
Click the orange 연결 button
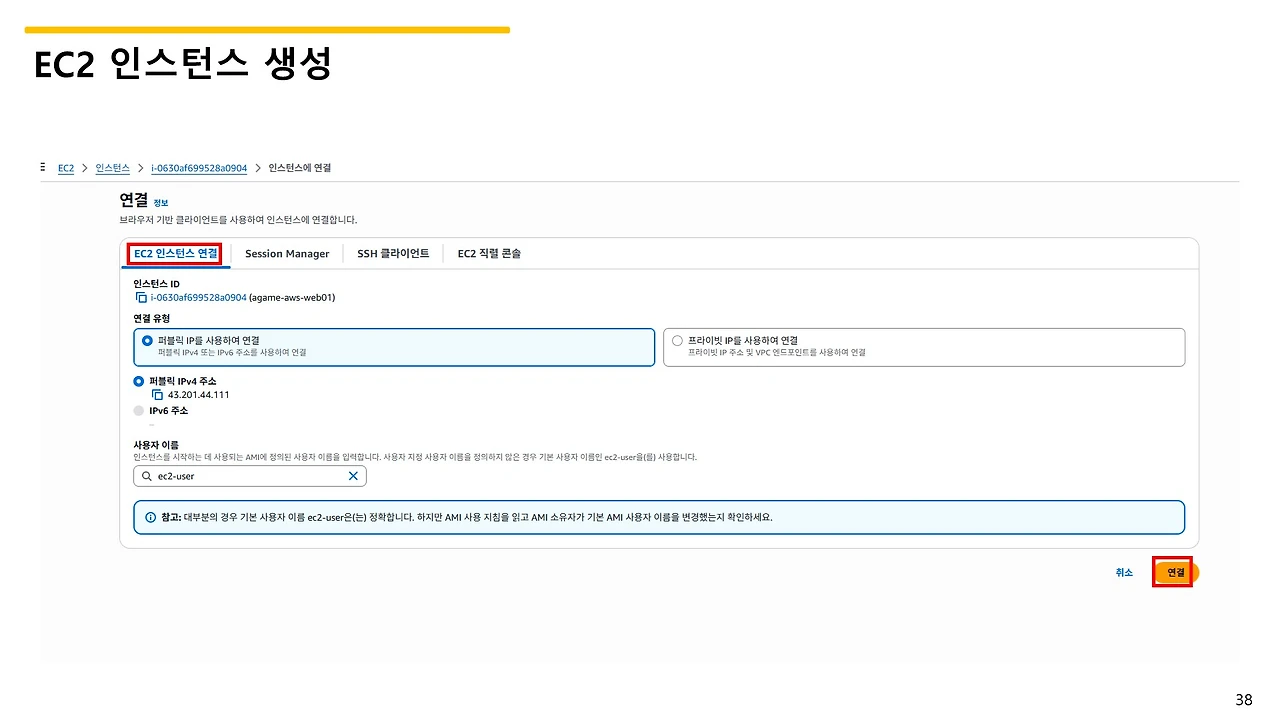pos(1176,573)
